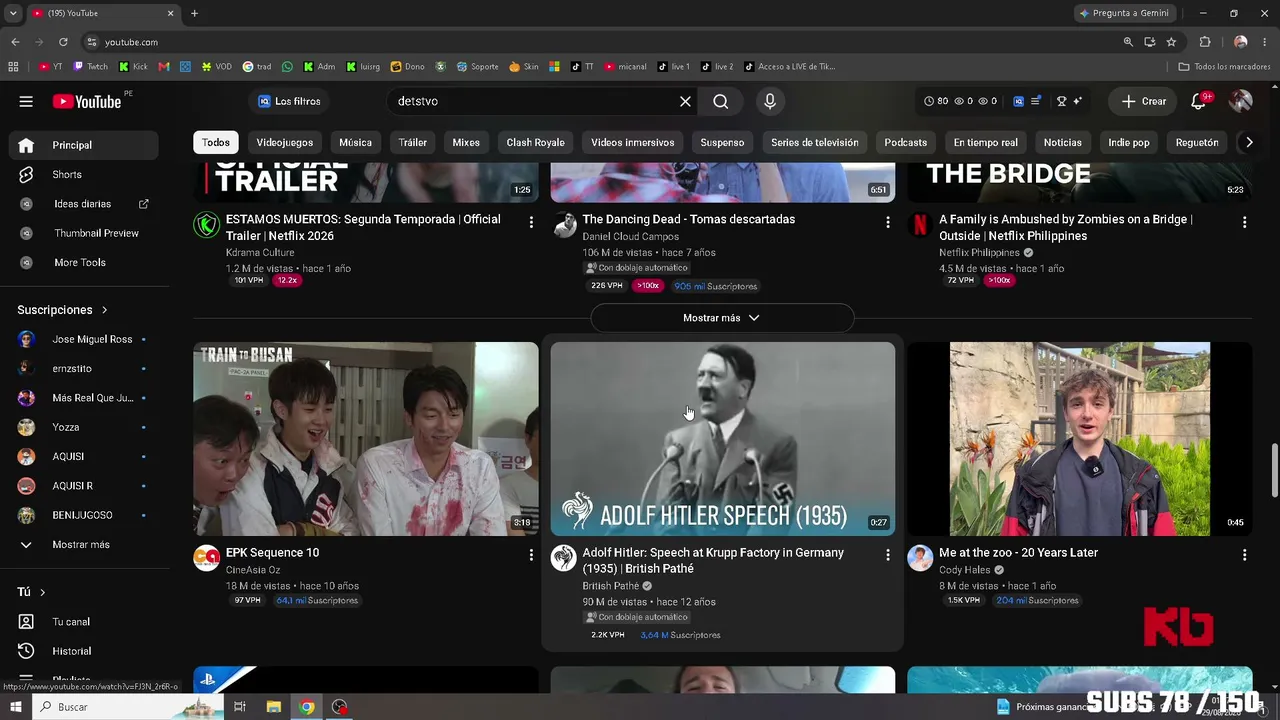Start voice search with the microphone
Screen dimensions: 1280x720
pos(769,101)
